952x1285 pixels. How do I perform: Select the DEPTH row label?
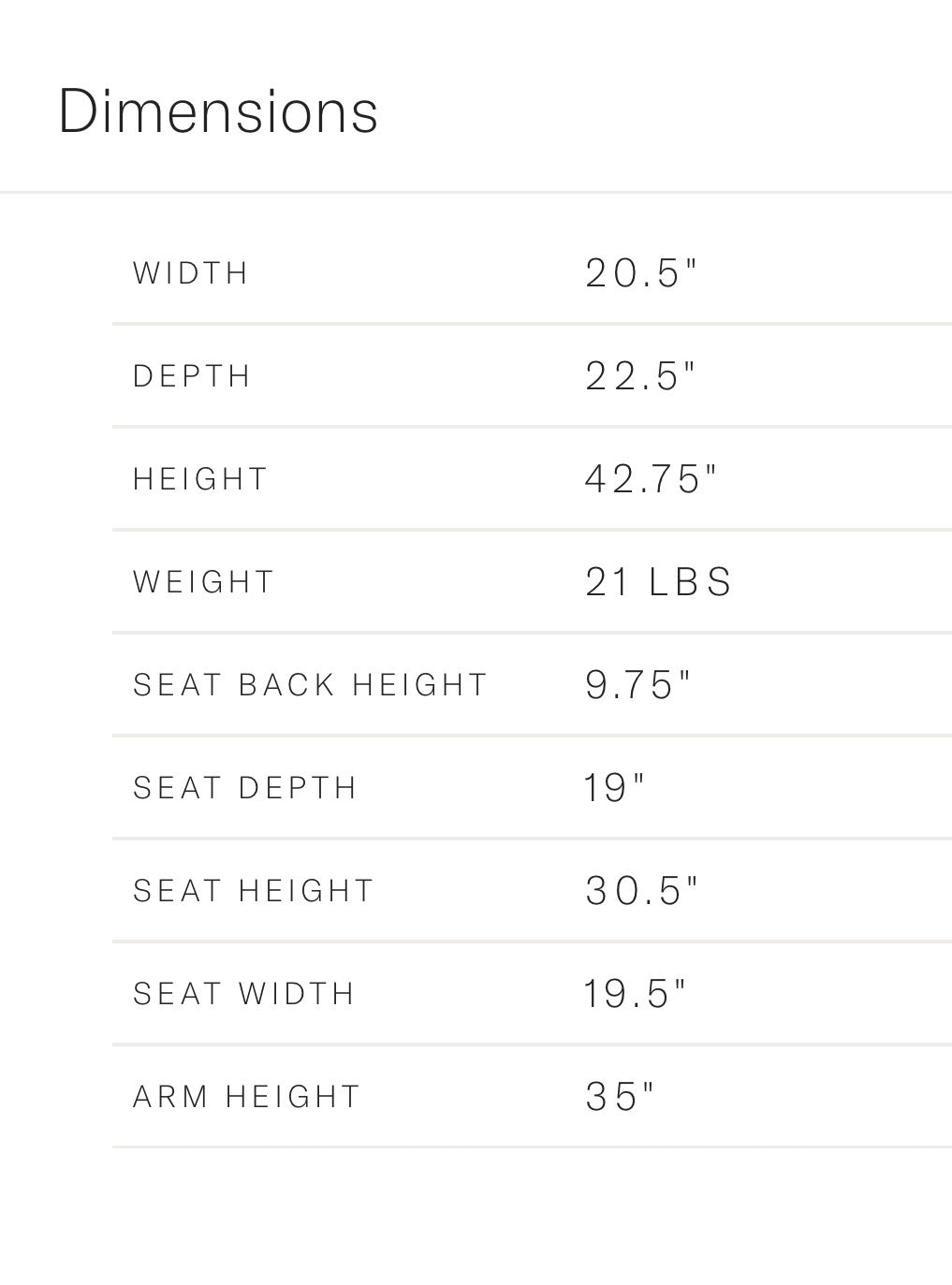[x=192, y=376]
